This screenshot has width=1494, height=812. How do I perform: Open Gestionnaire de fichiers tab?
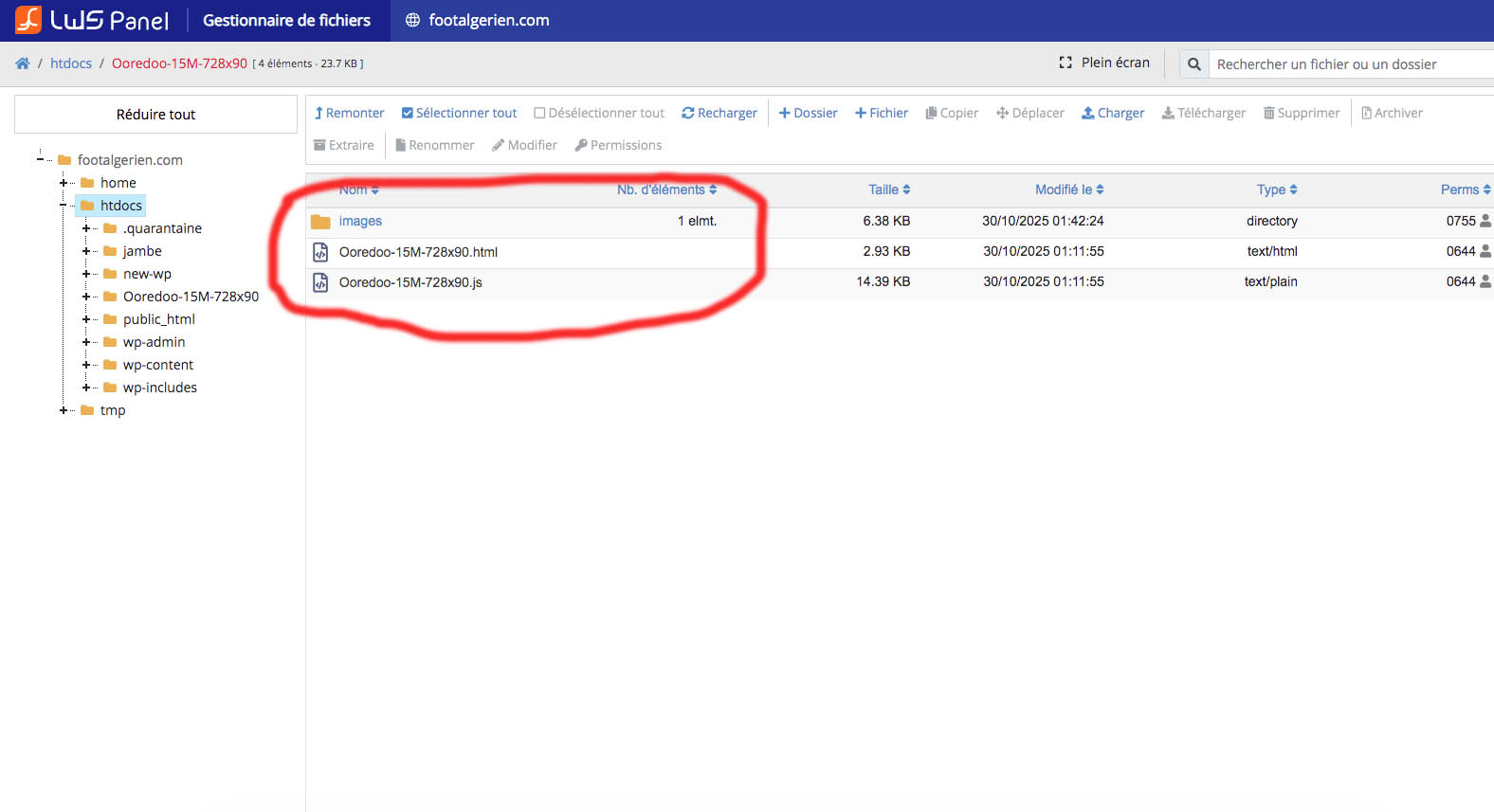tap(286, 20)
